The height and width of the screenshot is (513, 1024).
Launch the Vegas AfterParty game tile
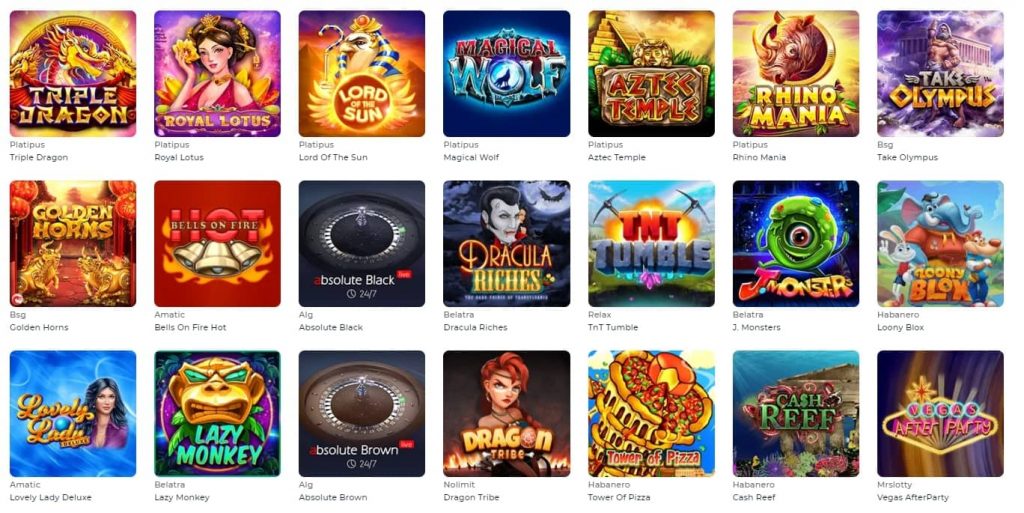(940, 414)
